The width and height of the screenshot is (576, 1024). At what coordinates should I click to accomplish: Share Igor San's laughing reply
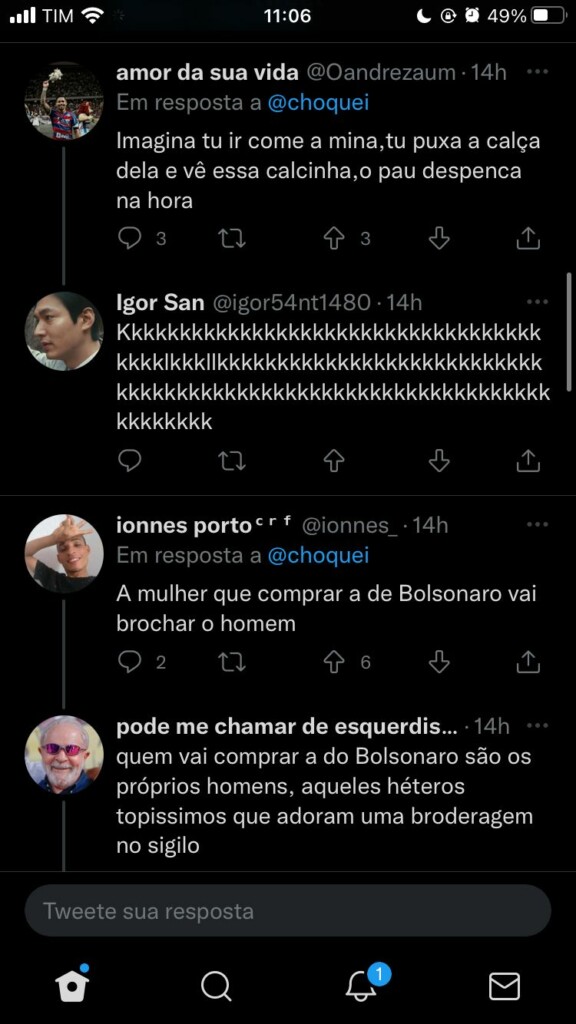[x=528, y=461]
